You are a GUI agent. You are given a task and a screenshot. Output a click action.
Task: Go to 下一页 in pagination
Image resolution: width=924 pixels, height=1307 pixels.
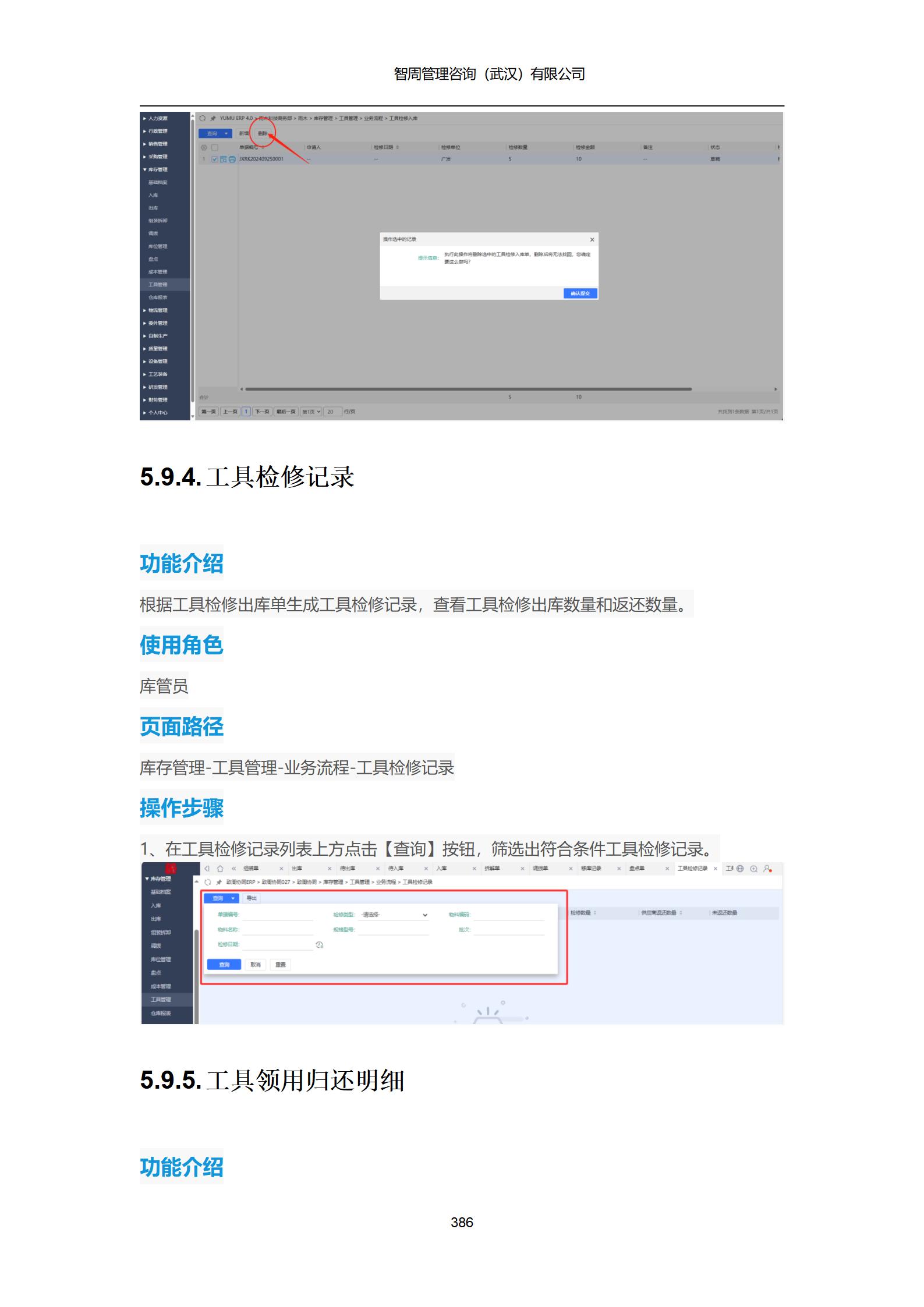[x=262, y=412]
